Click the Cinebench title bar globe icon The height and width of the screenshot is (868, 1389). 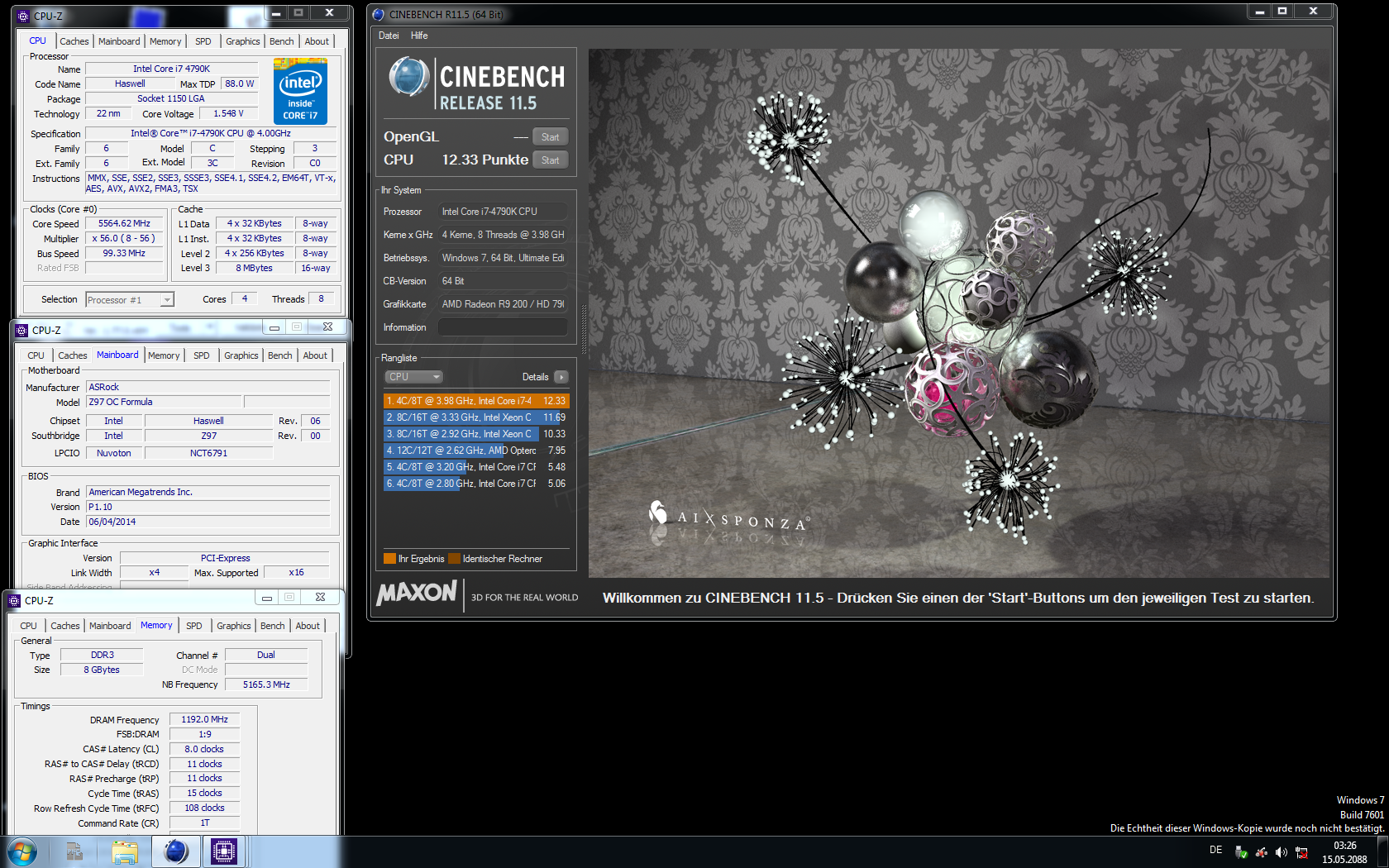click(379, 14)
